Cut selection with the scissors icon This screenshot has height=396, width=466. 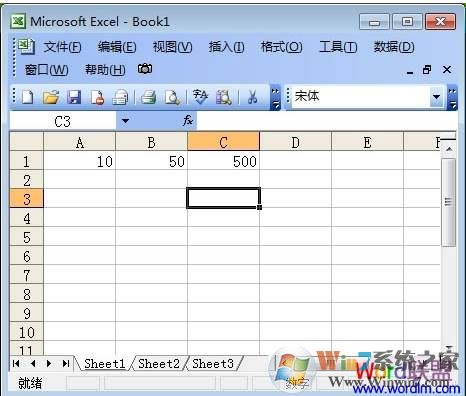(252, 98)
